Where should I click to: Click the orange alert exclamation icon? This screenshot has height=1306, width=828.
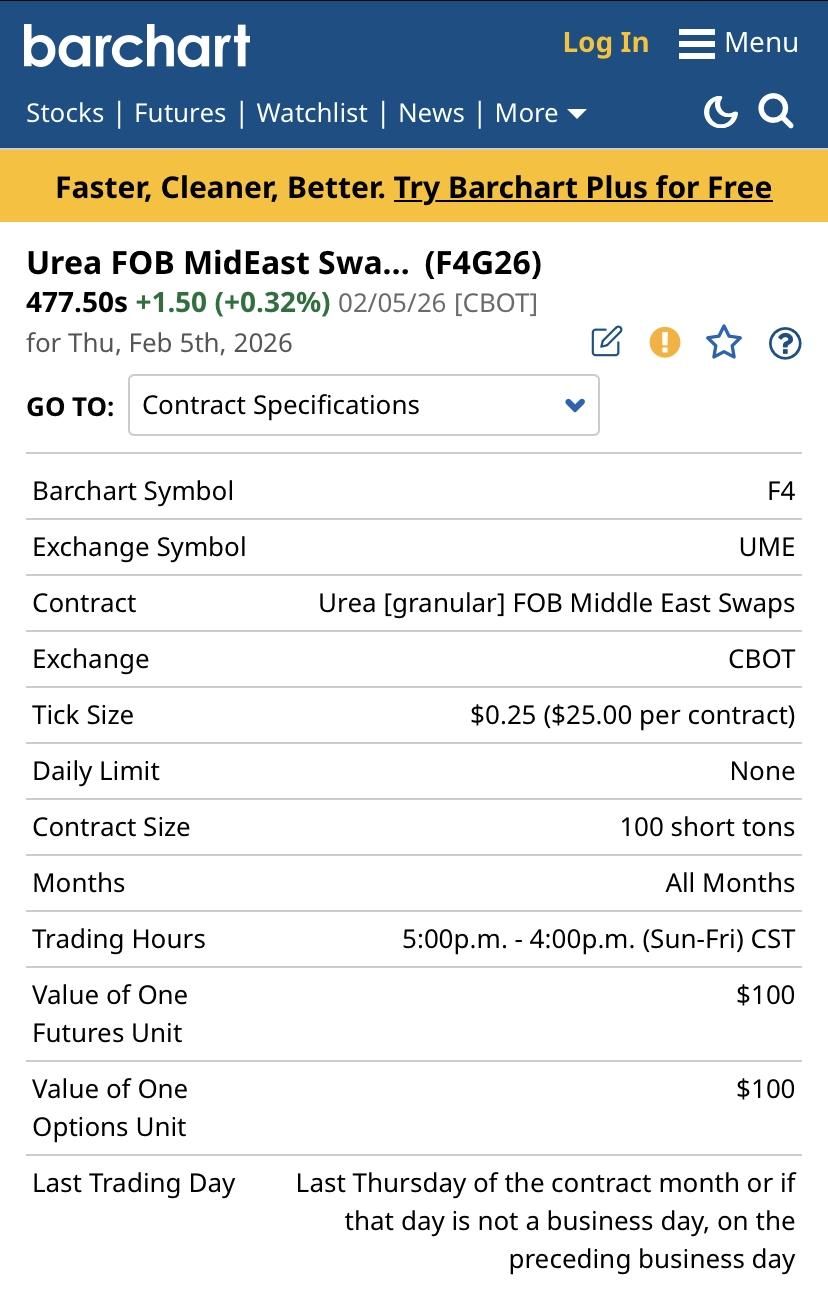664,342
